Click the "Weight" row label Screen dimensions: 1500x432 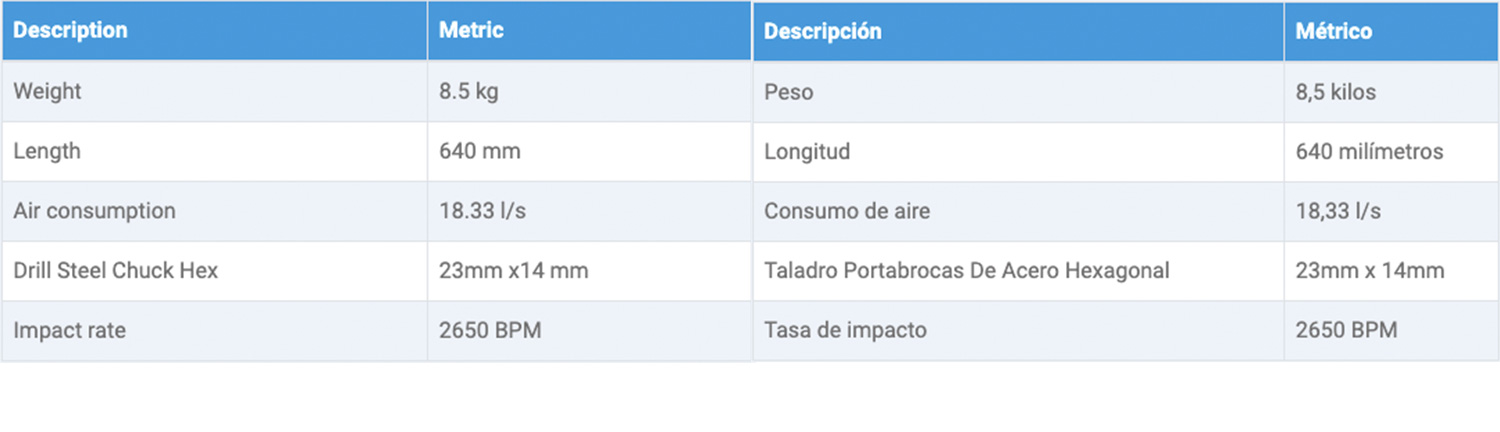coord(47,92)
